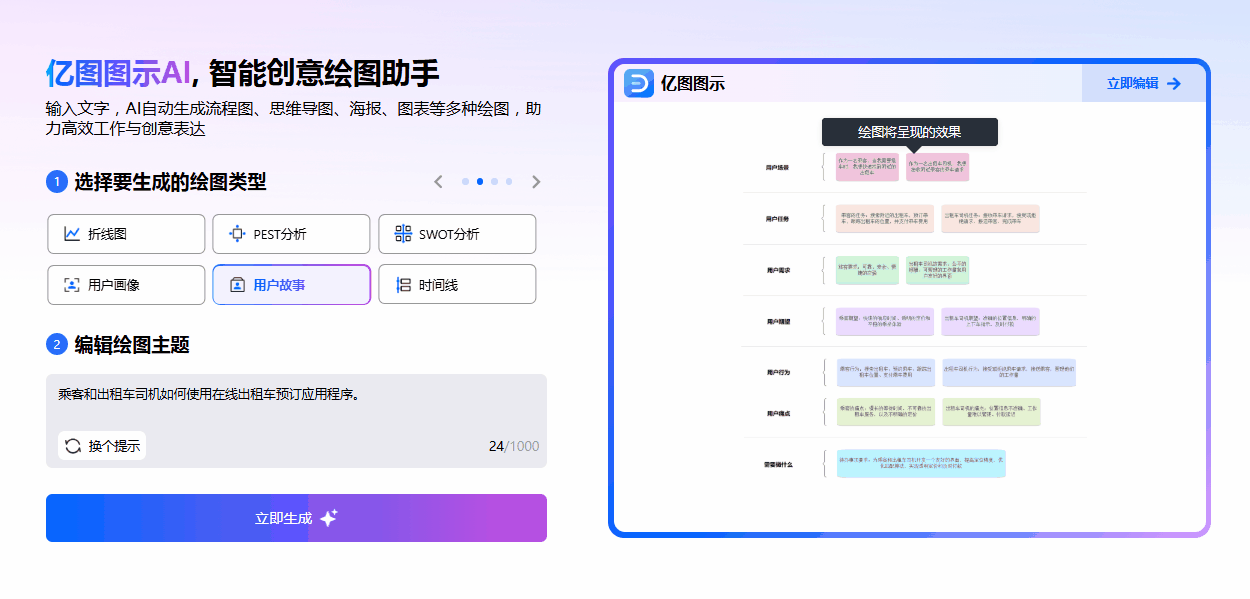The width and height of the screenshot is (1250, 599).
Task: Click the subtitle starting with 输入文字
Action: pos(294,118)
